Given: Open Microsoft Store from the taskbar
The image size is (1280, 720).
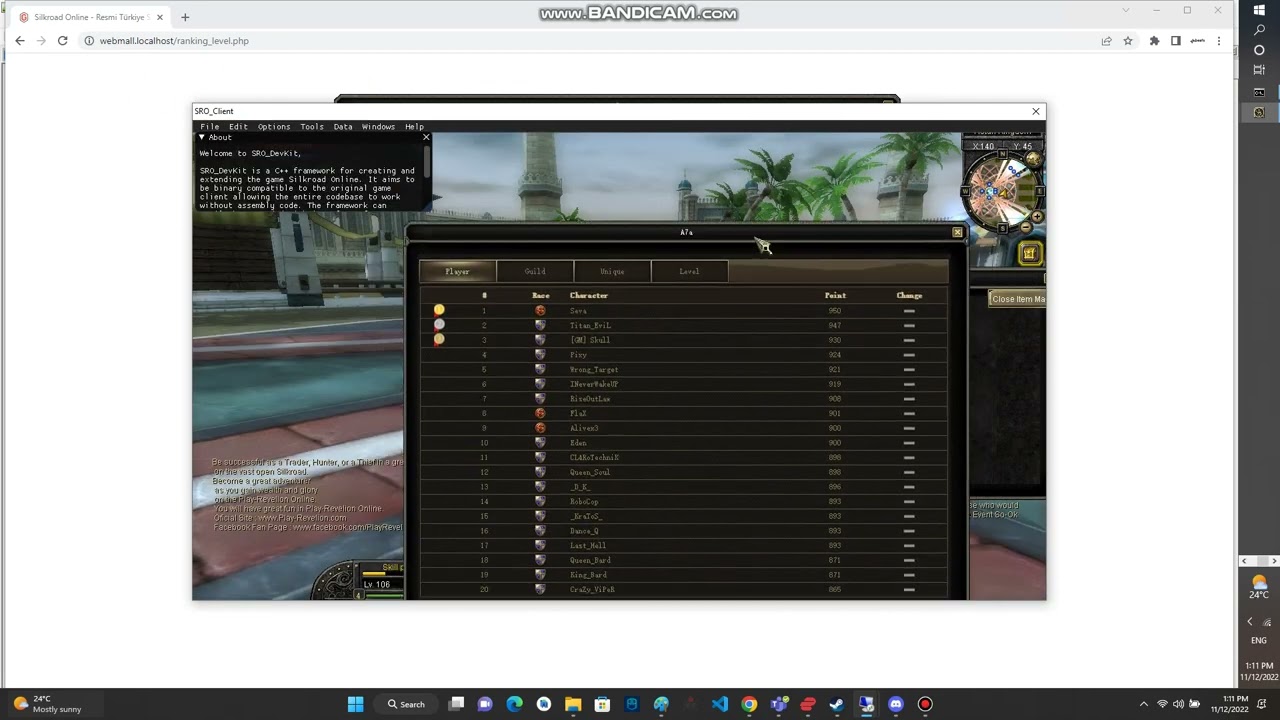Looking at the screenshot, I should [x=602, y=704].
